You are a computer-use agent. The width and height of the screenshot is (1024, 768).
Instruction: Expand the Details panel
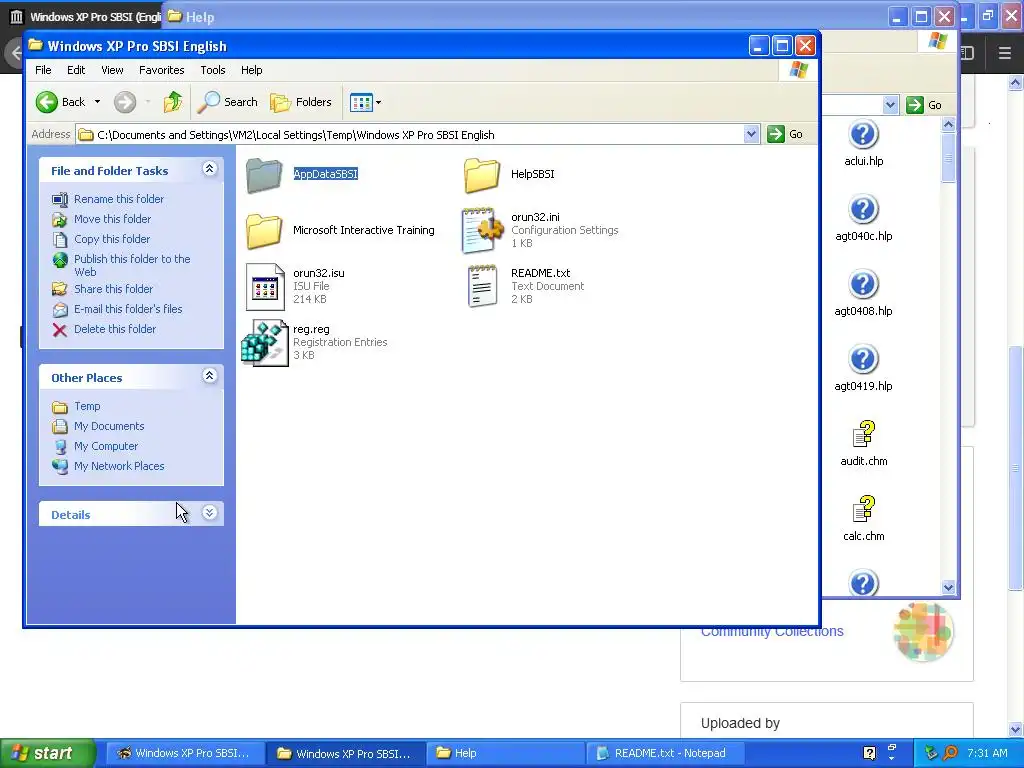tap(209, 513)
